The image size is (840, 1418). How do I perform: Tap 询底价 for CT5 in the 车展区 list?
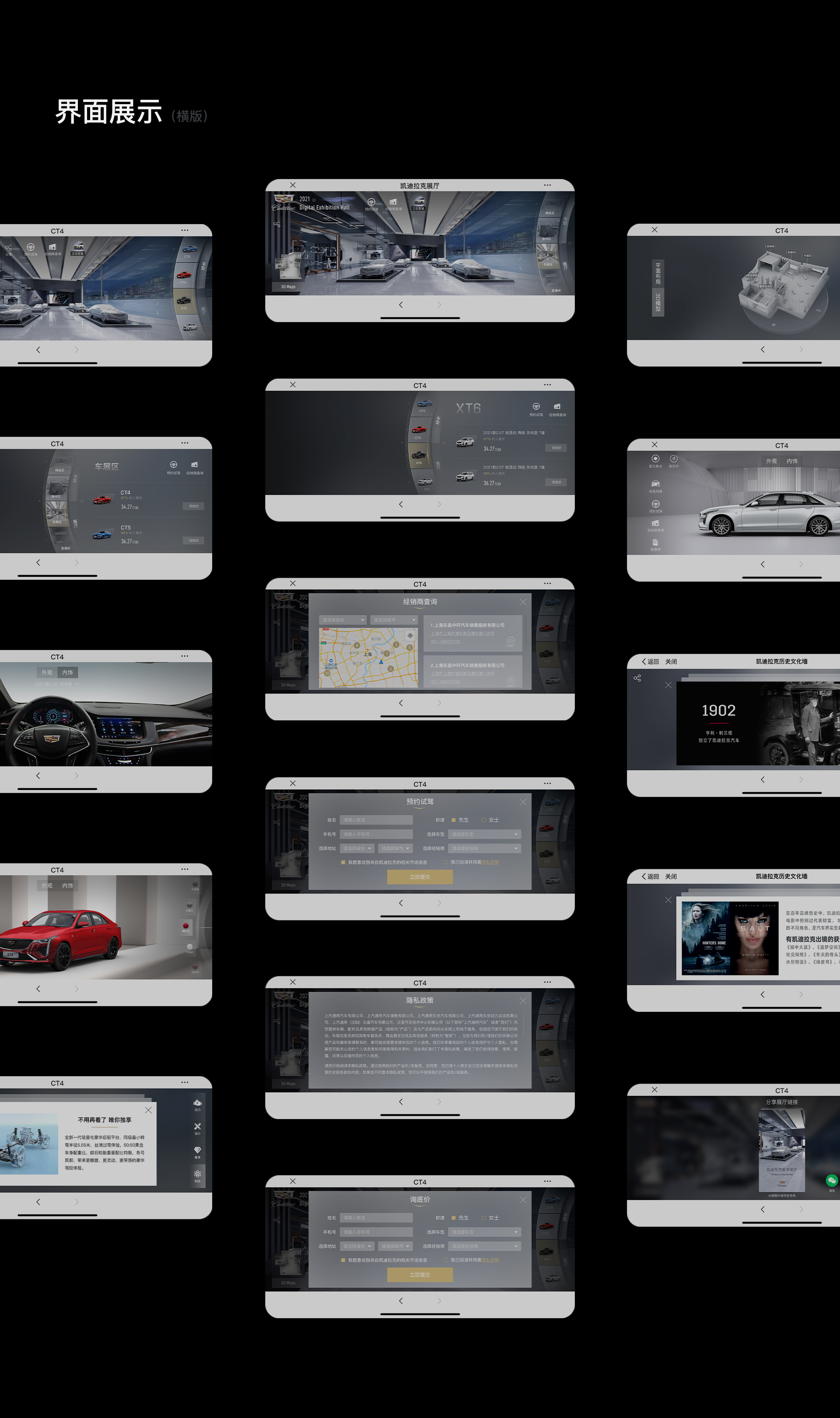(193, 541)
